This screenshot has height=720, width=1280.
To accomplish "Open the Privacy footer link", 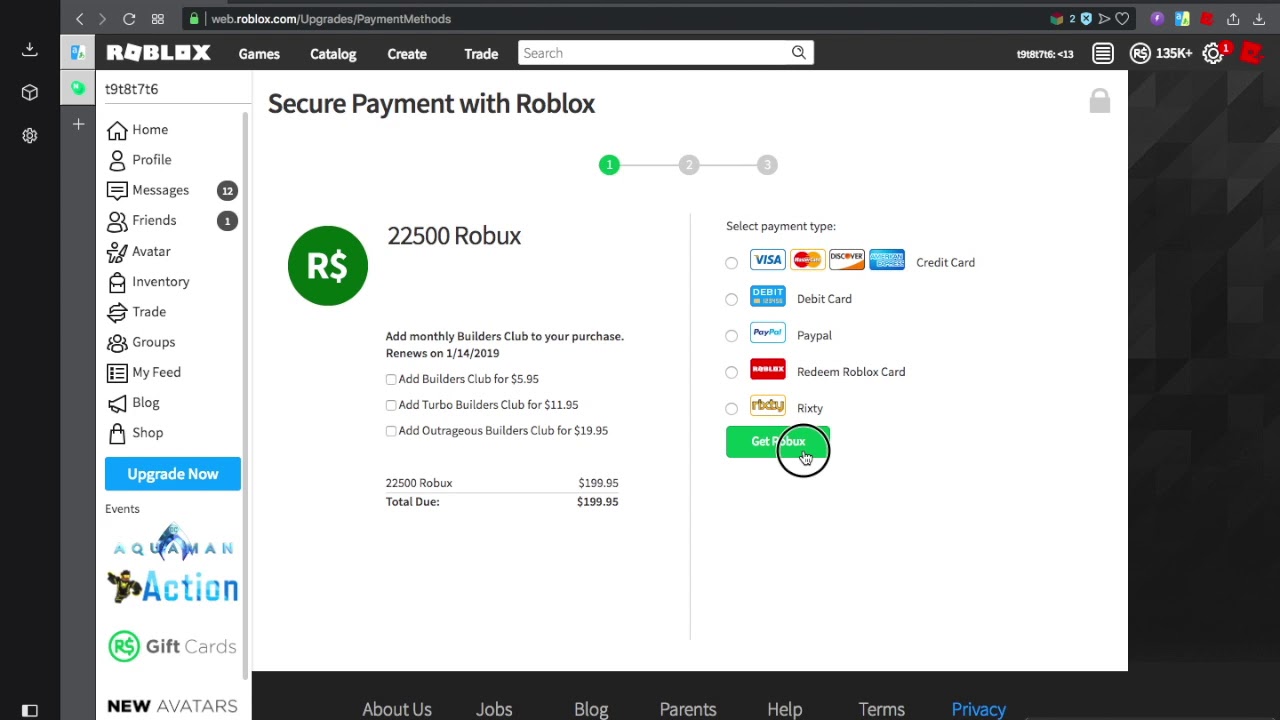I will click(978, 709).
